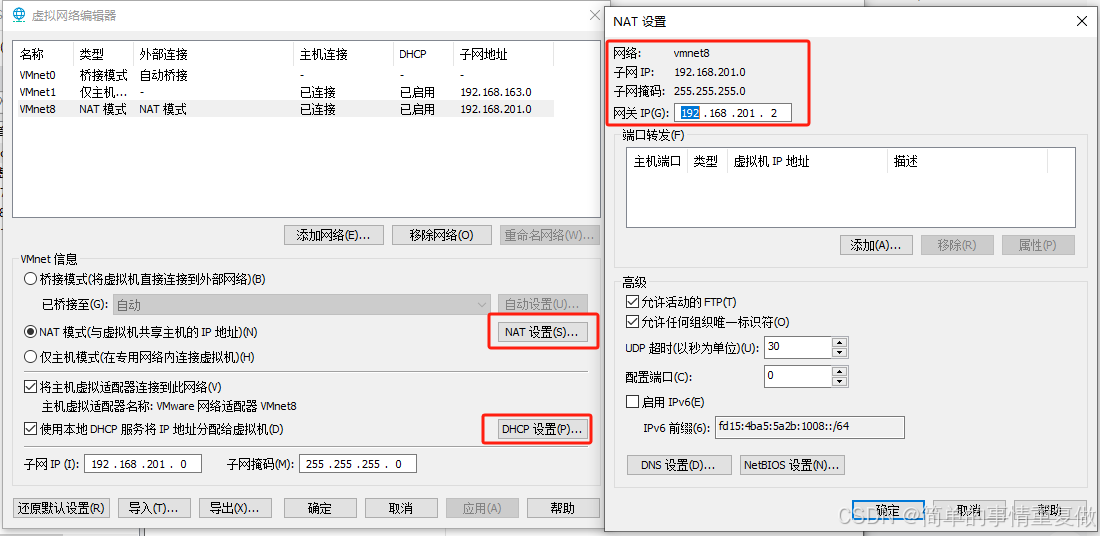1100x536 pixels.
Task: Toggle 允许活动的 FTP(T) checkbox
Action: pyautogui.click(x=631, y=302)
